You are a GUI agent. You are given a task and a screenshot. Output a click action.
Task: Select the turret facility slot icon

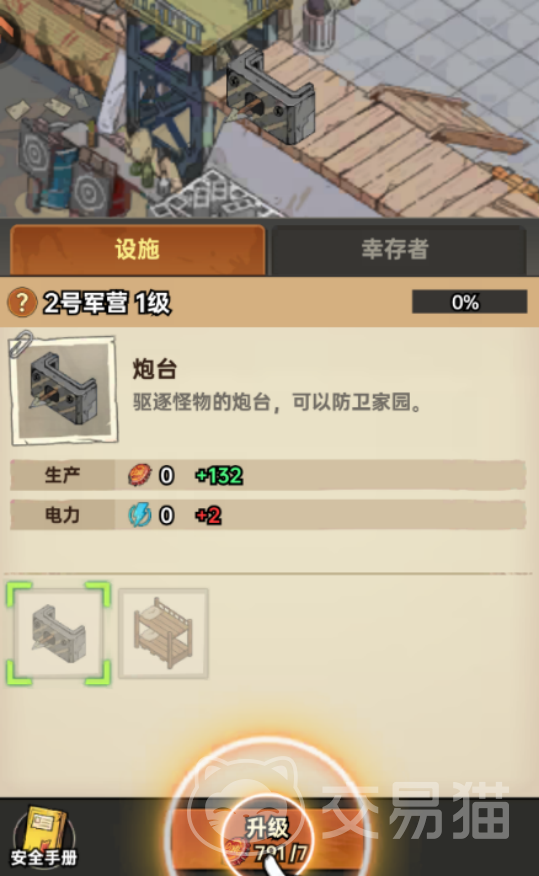click(x=59, y=634)
